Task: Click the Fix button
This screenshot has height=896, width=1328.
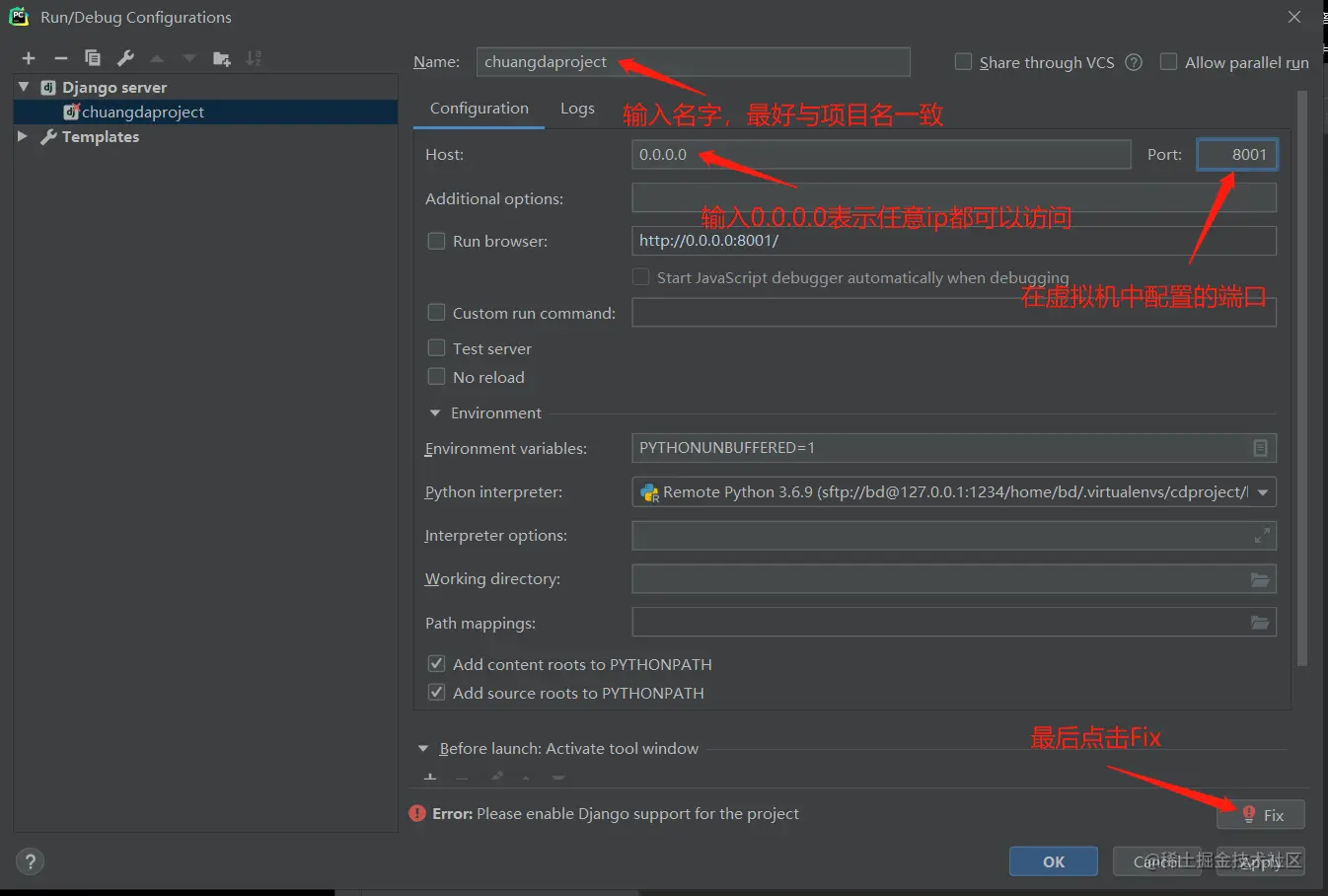Action: 1262,815
